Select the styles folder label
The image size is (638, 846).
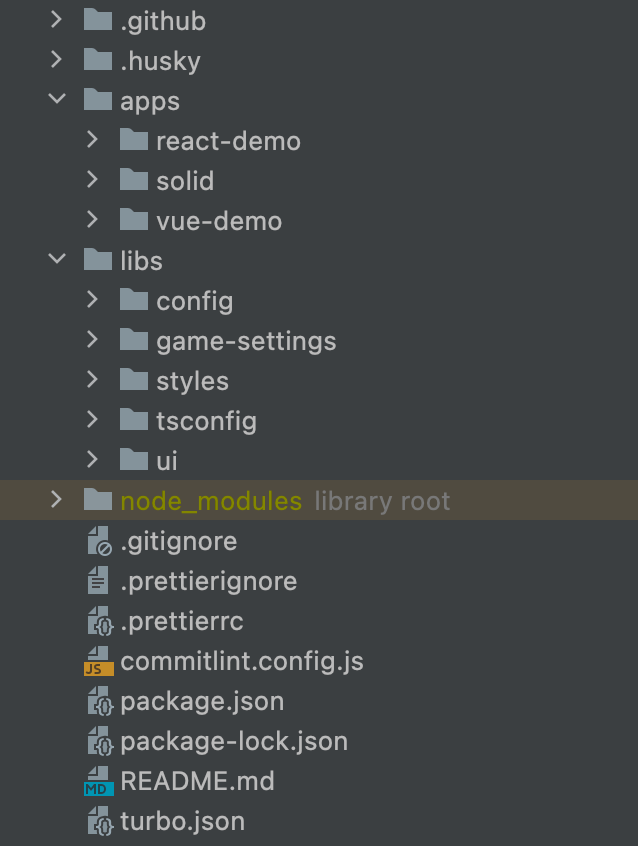point(192,381)
